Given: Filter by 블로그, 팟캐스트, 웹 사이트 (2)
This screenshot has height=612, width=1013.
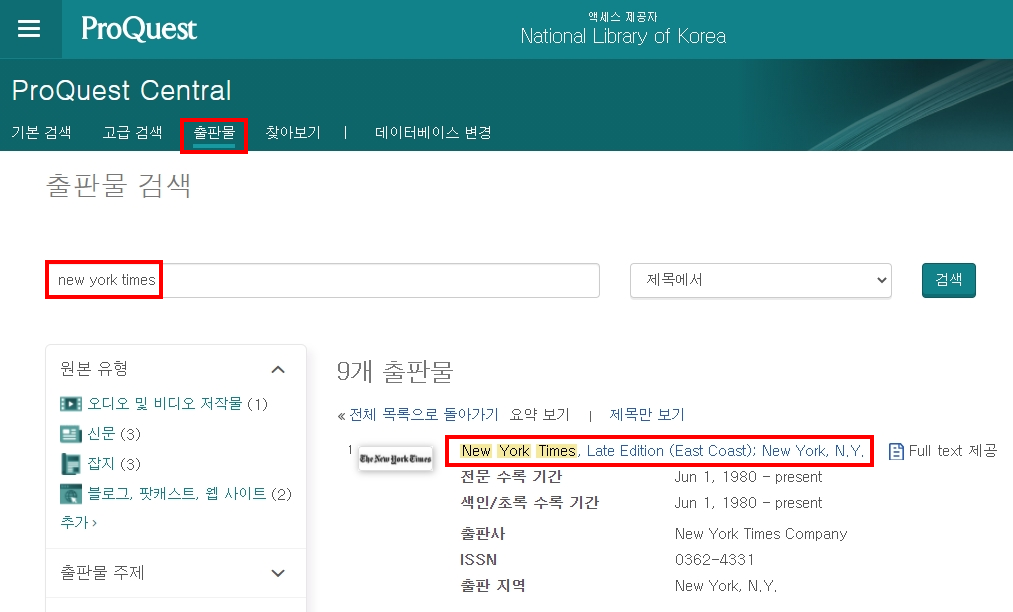Looking at the screenshot, I should (x=189, y=494).
